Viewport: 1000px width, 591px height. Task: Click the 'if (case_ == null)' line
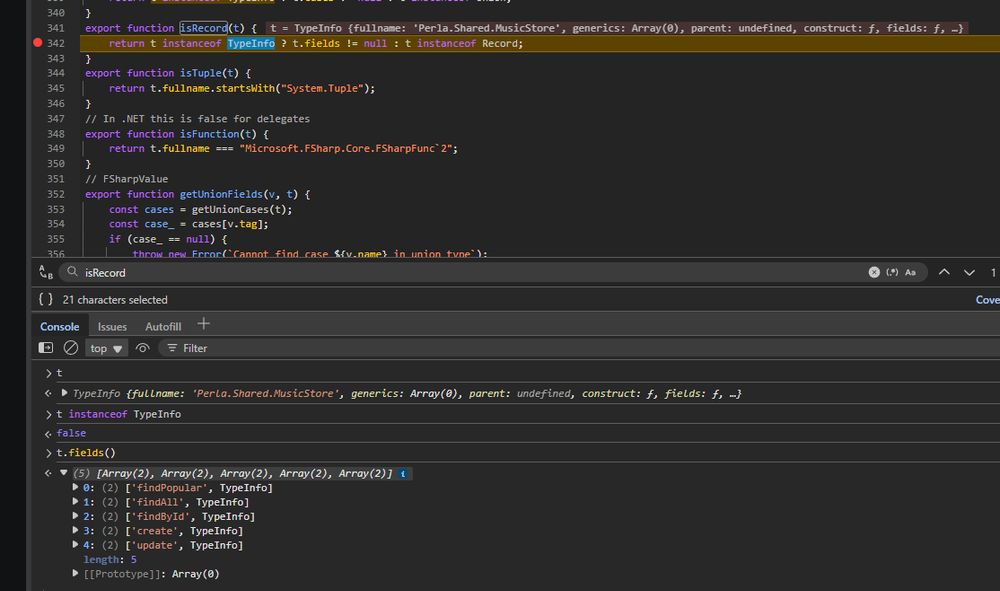168,239
